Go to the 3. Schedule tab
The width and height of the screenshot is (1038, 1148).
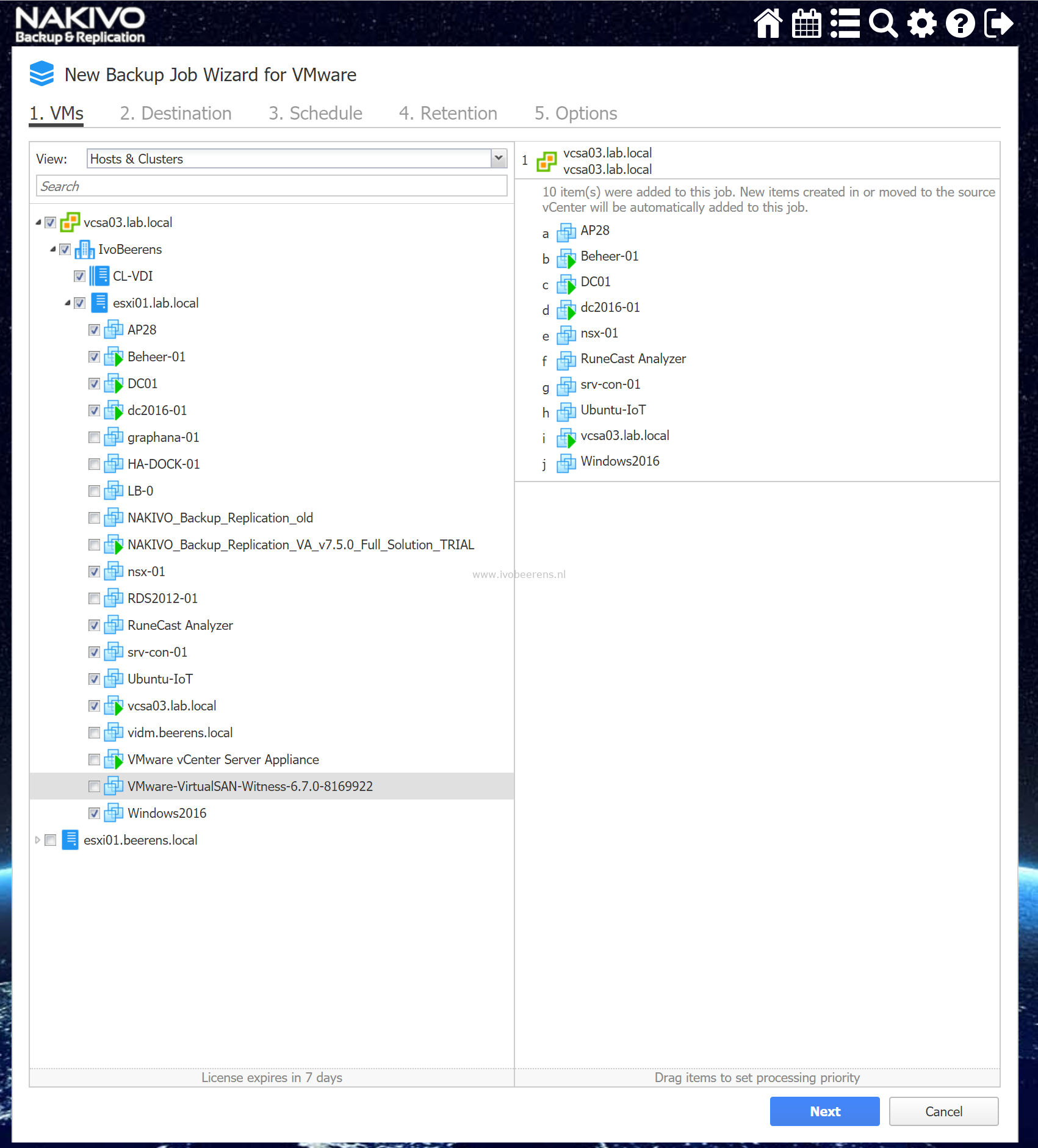[x=315, y=114]
